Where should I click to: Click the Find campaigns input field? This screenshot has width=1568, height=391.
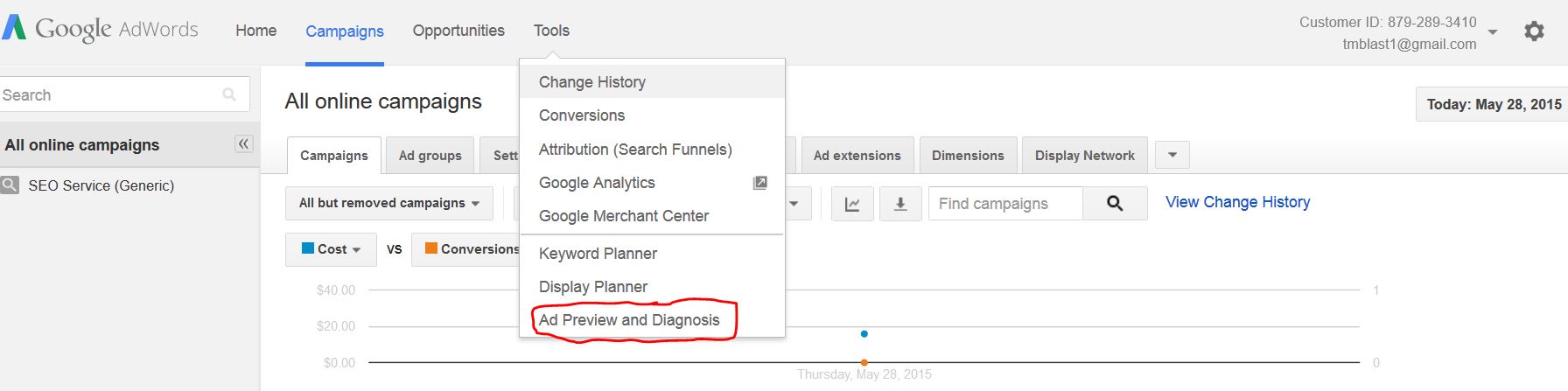pyautogui.click(x=1005, y=204)
